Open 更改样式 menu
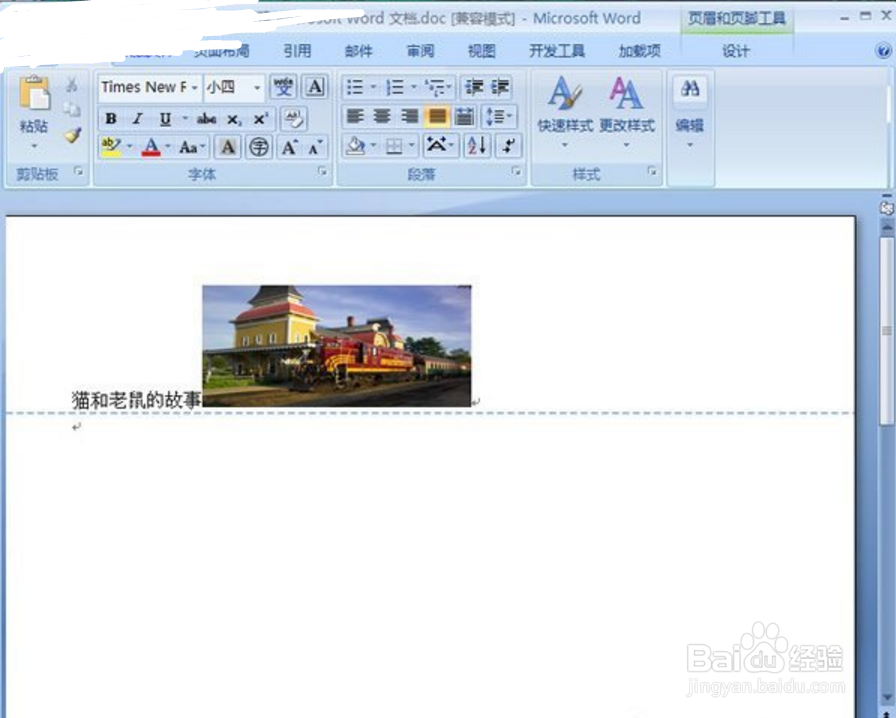This screenshot has width=896, height=718. 626,113
